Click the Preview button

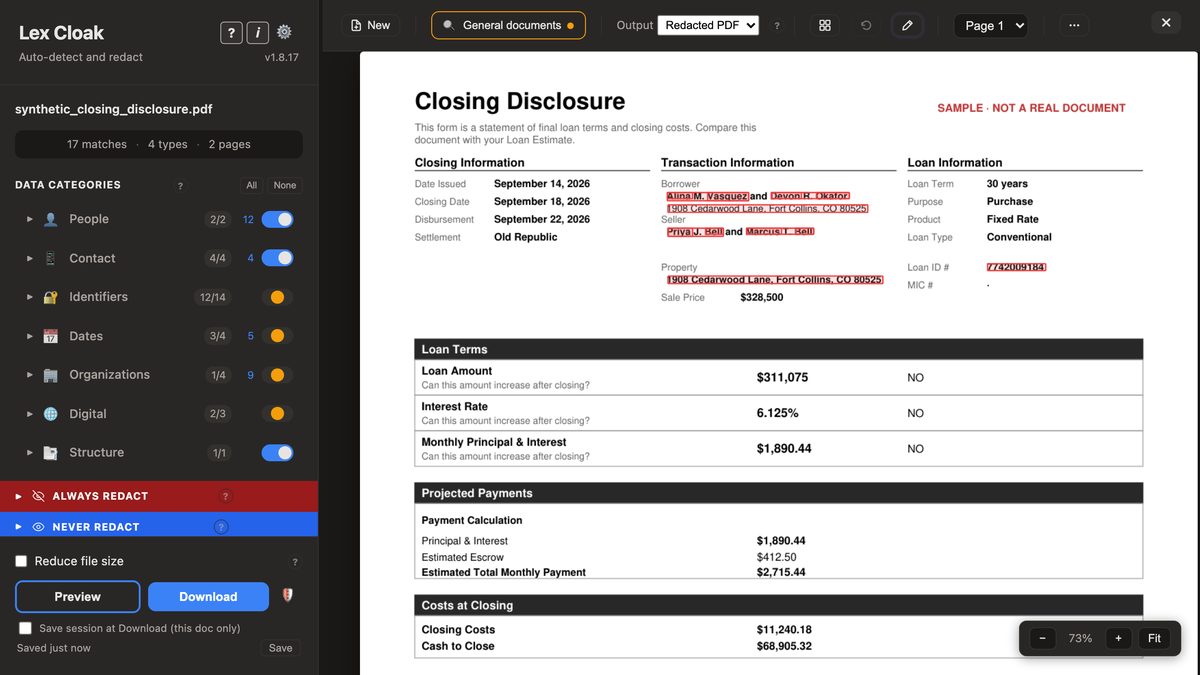78,596
